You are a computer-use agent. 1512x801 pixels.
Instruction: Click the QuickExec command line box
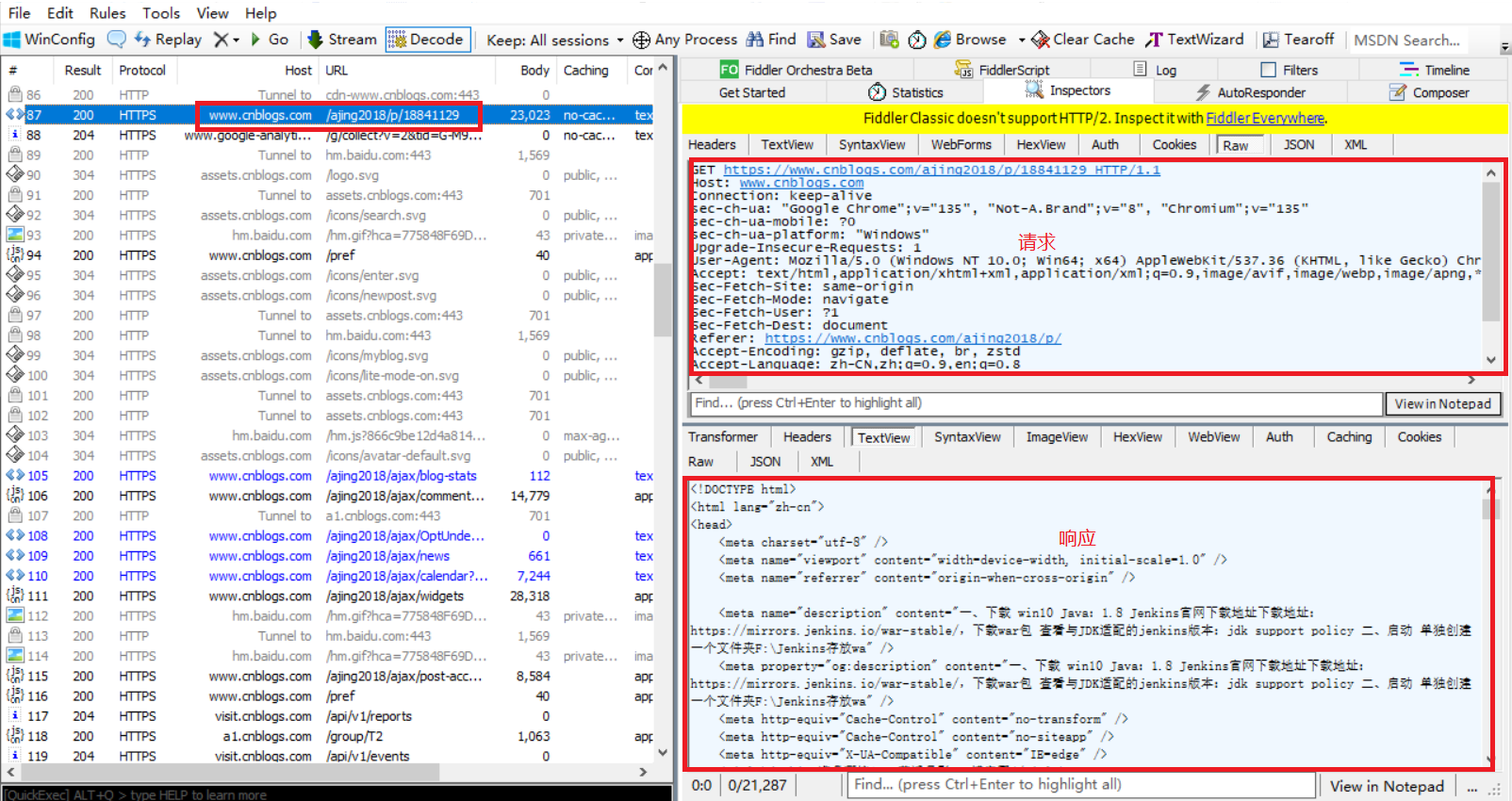[337, 793]
